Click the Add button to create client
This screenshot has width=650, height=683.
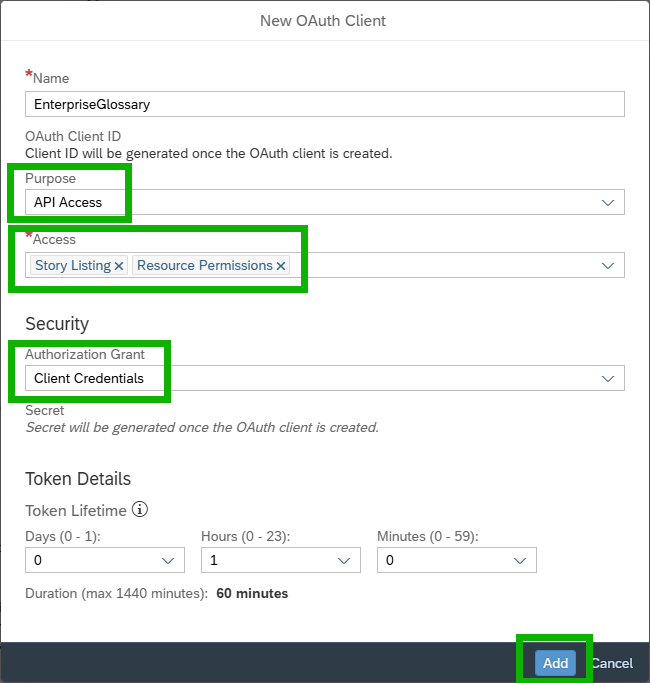pyautogui.click(x=555, y=663)
